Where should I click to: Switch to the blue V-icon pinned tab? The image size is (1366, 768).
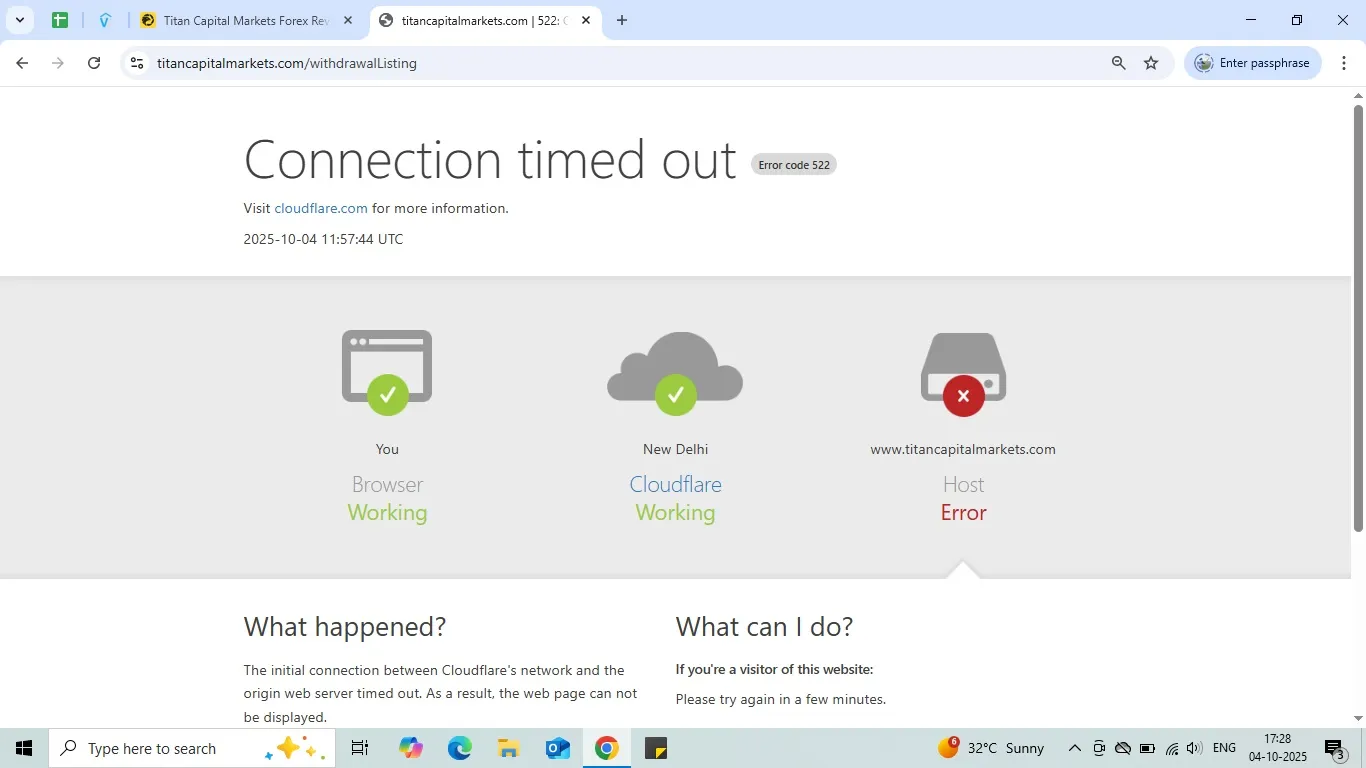pyautogui.click(x=105, y=20)
